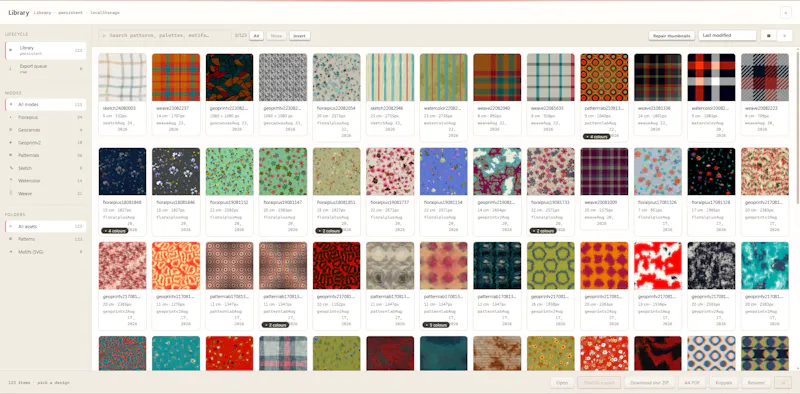Filter by Sketch mode

pyautogui.click(x=45, y=168)
